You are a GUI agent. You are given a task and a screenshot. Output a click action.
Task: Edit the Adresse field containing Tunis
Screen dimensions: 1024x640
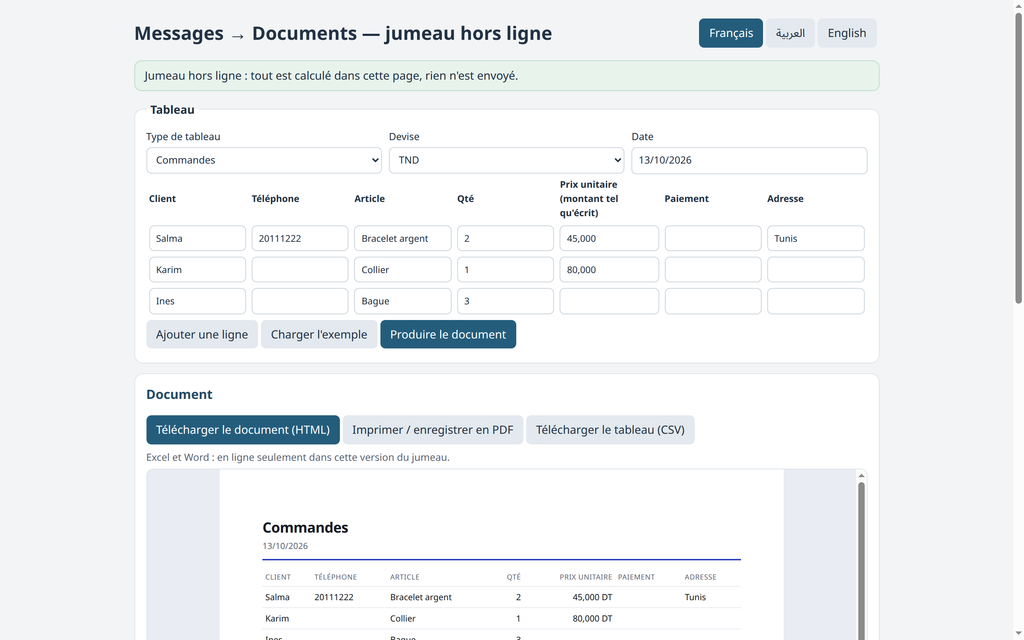(816, 238)
